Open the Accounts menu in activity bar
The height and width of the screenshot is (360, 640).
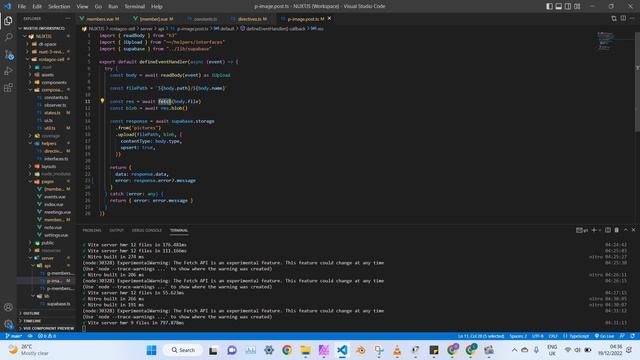(x=8, y=307)
